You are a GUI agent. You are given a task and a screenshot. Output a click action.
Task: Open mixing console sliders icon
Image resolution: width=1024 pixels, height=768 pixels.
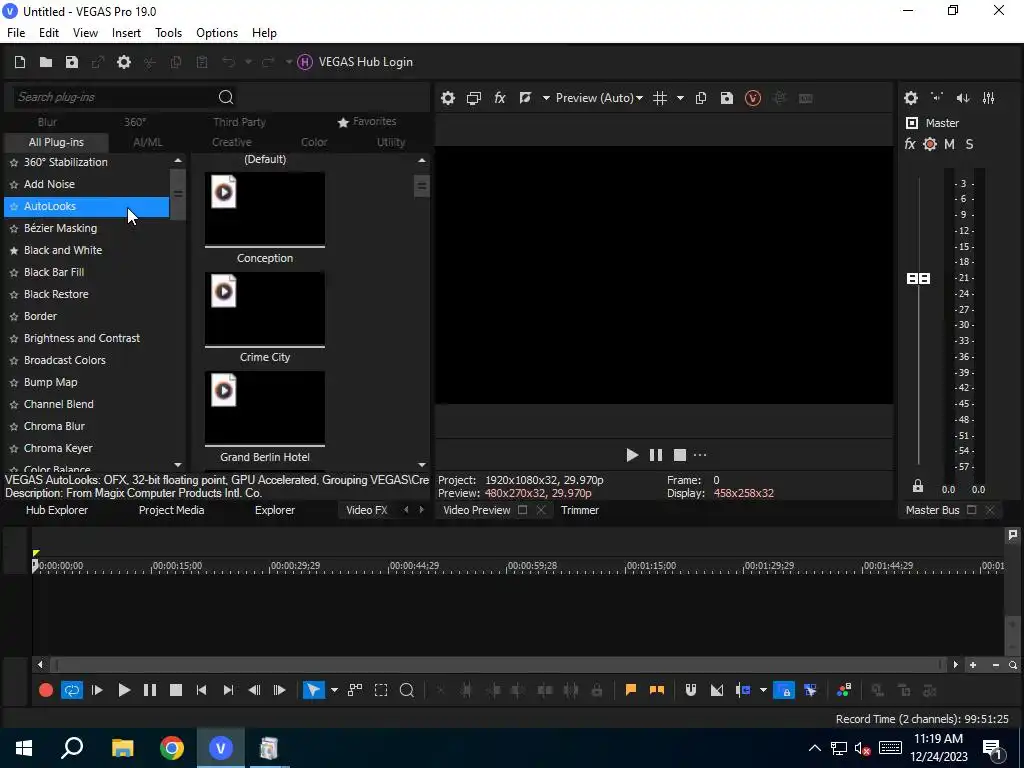click(x=989, y=98)
